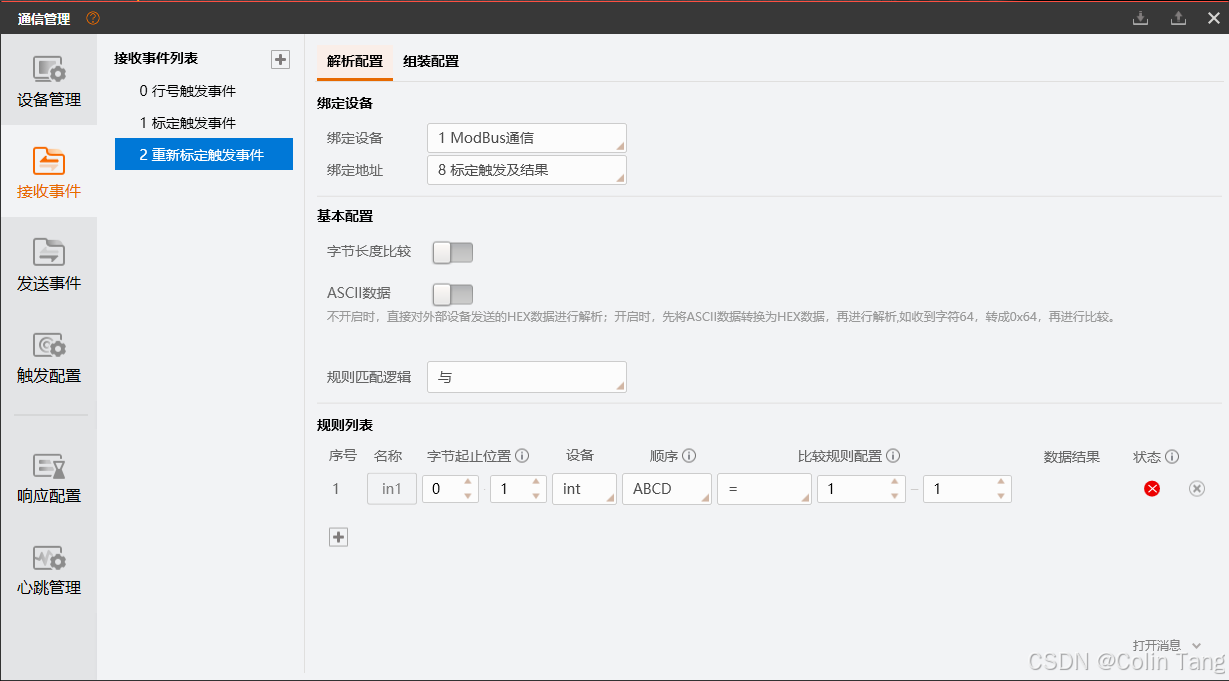Viewport: 1229px width, 681px height.
Task: Switch to 触发配置 in the sidebar
Action: click(48, 360)
